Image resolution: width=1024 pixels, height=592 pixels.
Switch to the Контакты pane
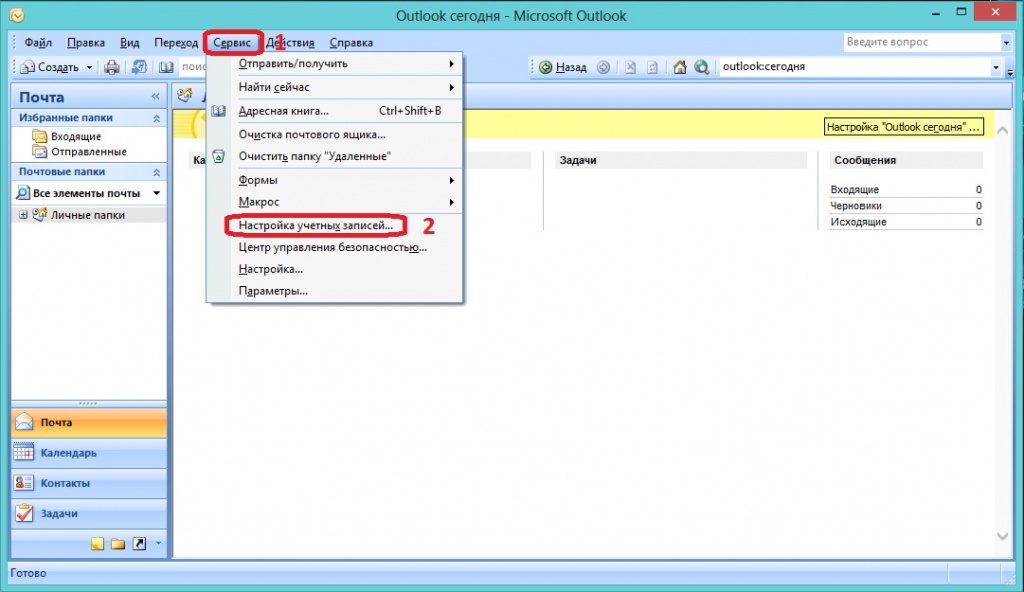[x=89, y=484]
